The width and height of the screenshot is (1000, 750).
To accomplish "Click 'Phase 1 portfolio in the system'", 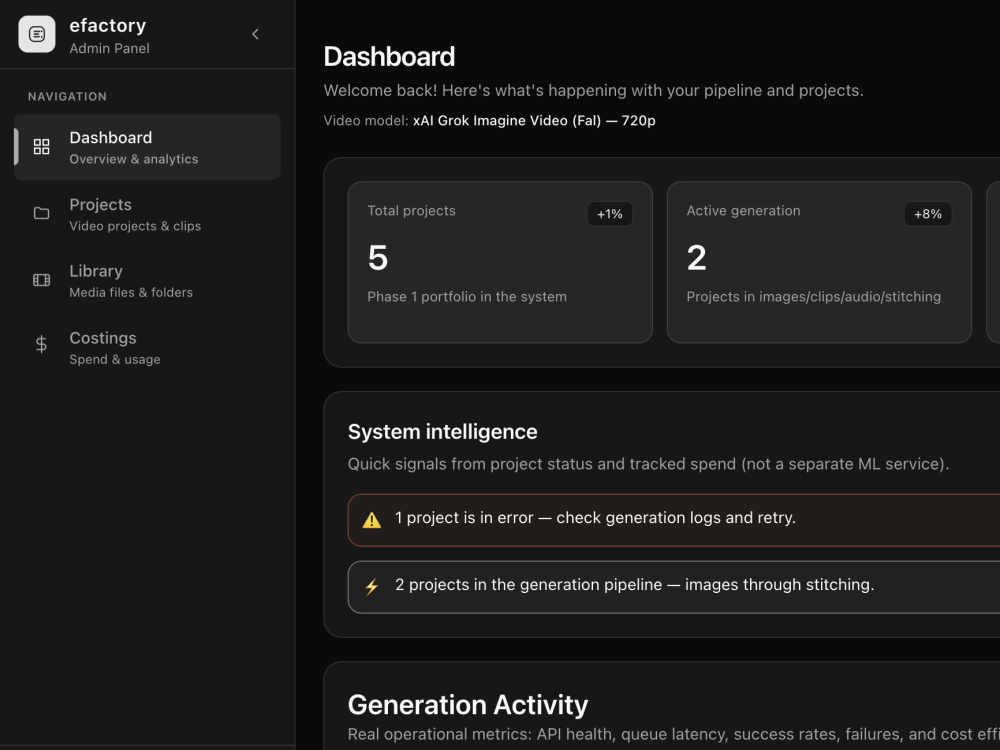I will (x=467, y=297).
